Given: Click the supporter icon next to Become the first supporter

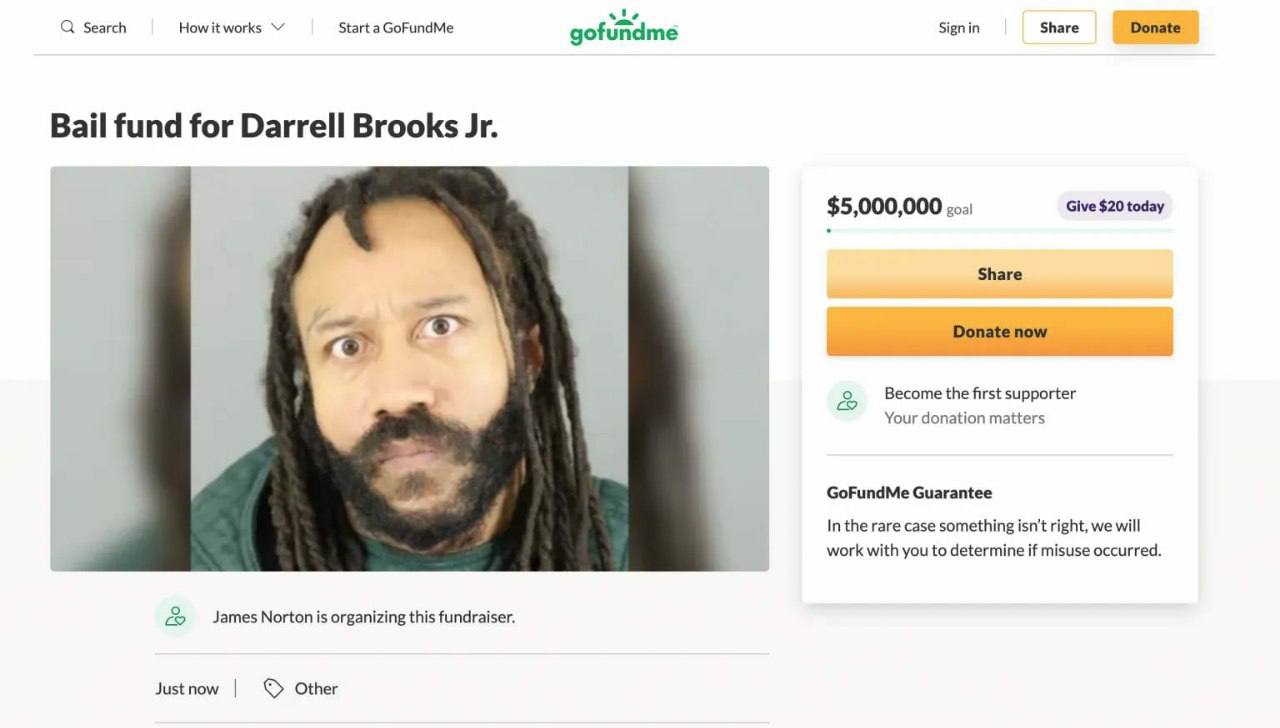Looking at the screenshot, I should coord(847,401).
